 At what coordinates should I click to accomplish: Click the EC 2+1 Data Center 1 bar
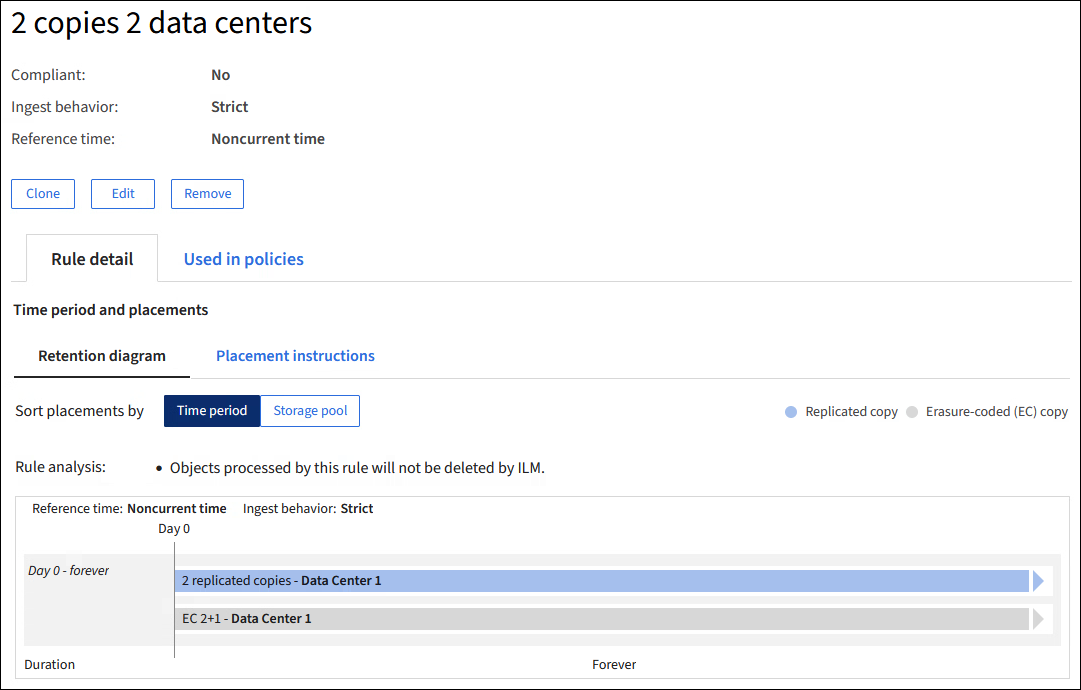pos(600,619)
